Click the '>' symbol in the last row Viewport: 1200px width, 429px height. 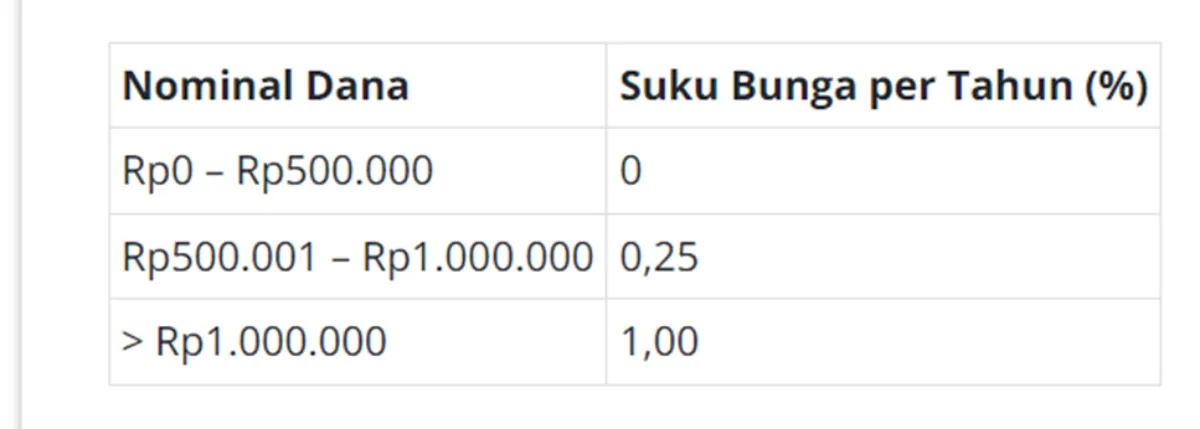coord(132,343)
